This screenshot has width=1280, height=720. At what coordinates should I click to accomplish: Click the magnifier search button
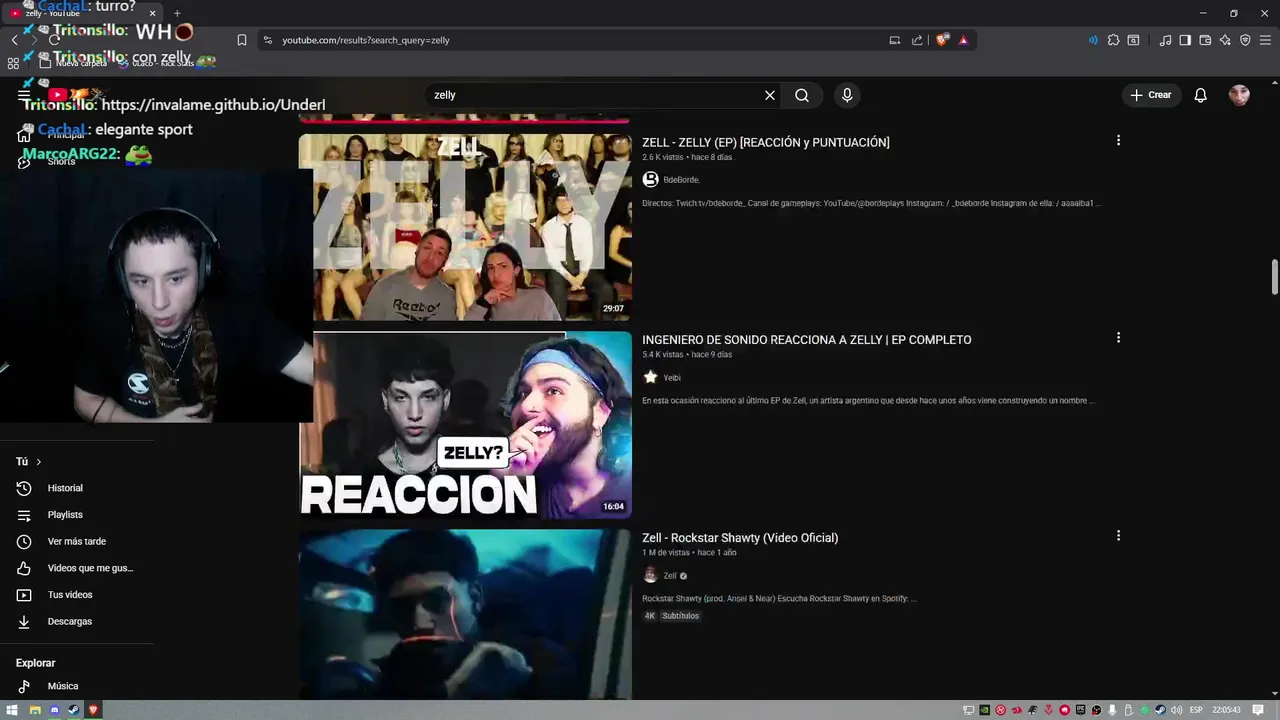[x=802, y=95]
